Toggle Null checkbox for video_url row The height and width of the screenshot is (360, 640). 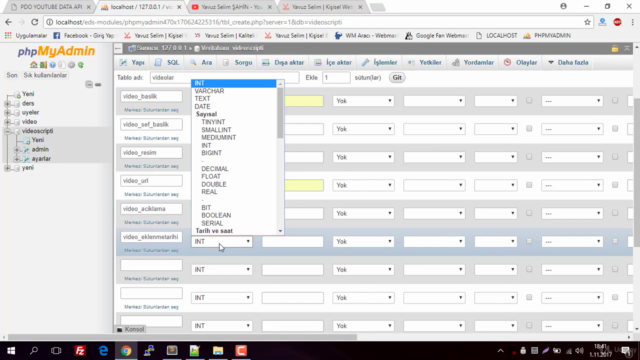click(529, 185)
